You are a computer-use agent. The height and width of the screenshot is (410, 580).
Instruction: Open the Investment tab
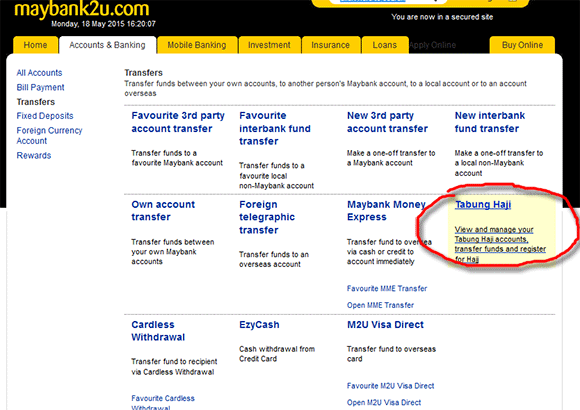(x=269, y=45)
